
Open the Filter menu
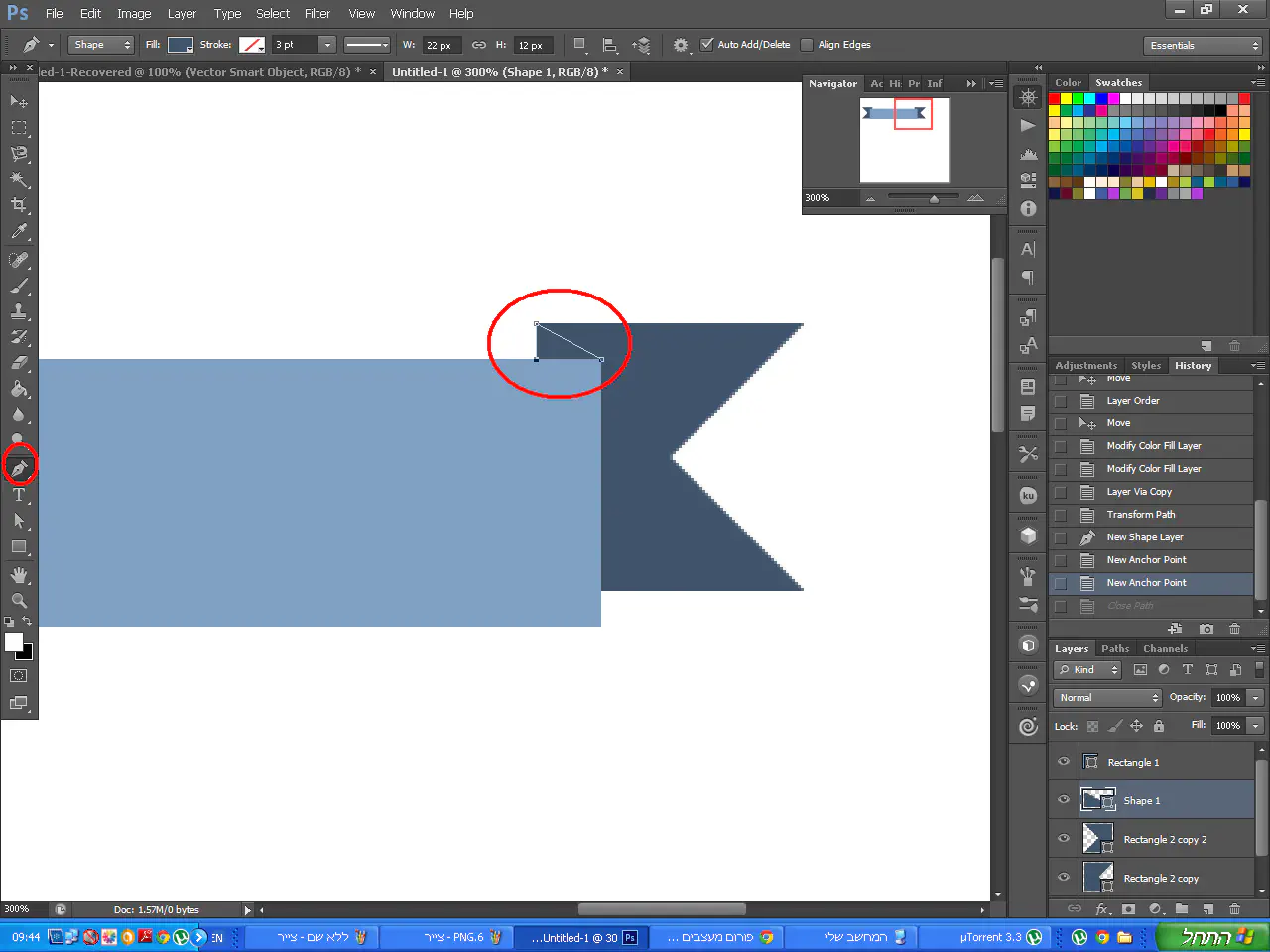point(317,14)
